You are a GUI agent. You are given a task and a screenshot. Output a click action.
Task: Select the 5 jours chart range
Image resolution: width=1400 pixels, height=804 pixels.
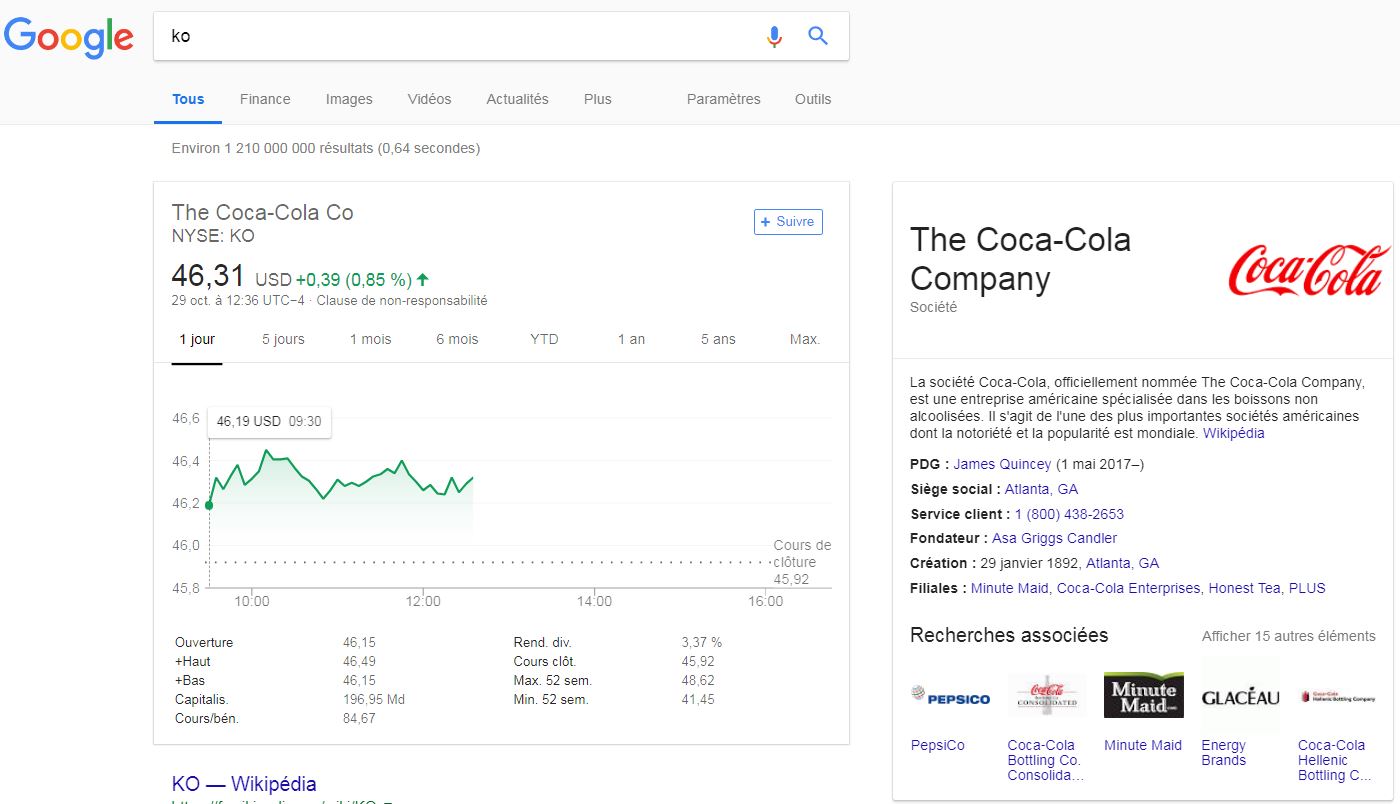(x=283, y=339)
